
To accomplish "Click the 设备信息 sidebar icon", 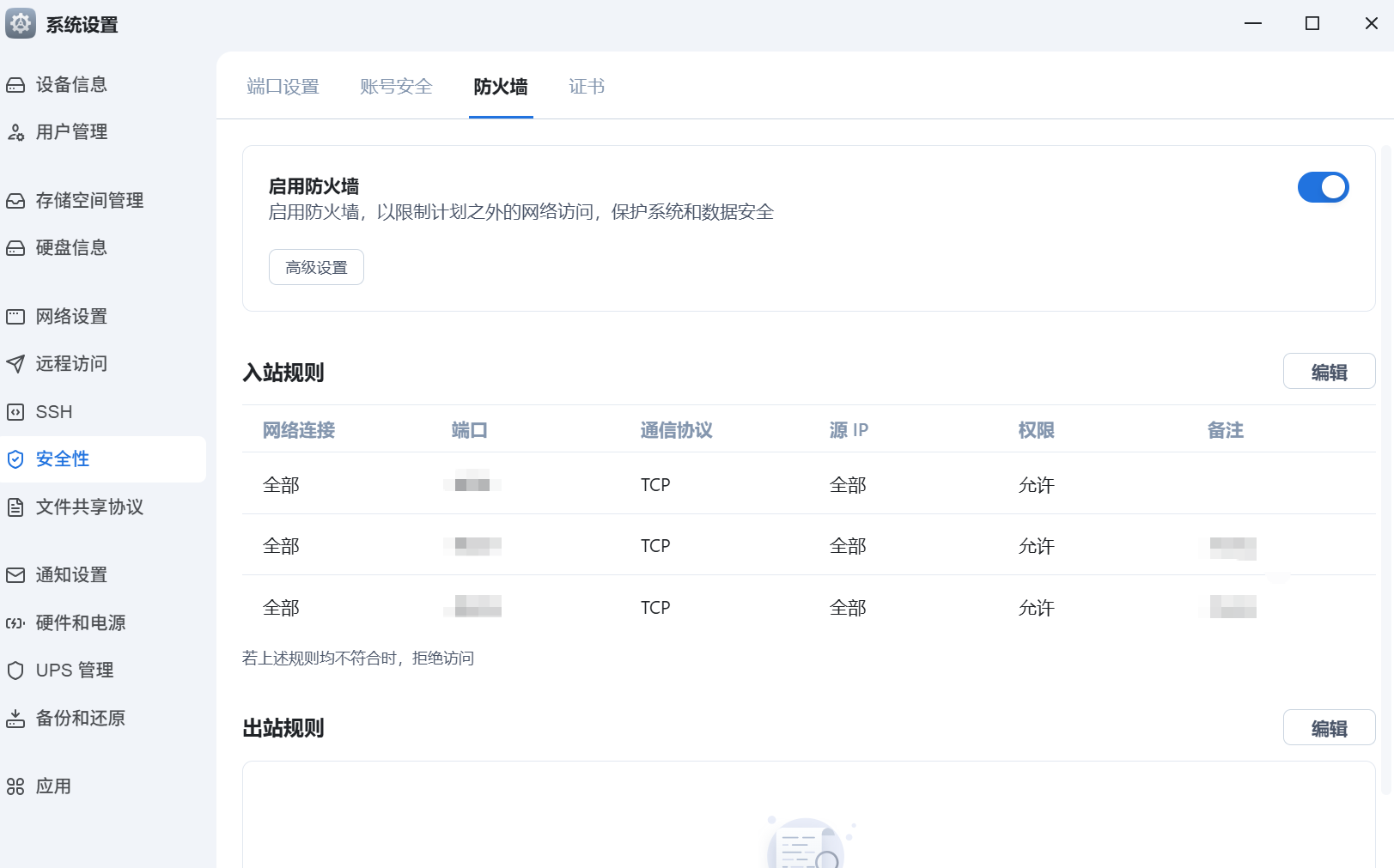I will pyautogui.click(x=15, y=85).
